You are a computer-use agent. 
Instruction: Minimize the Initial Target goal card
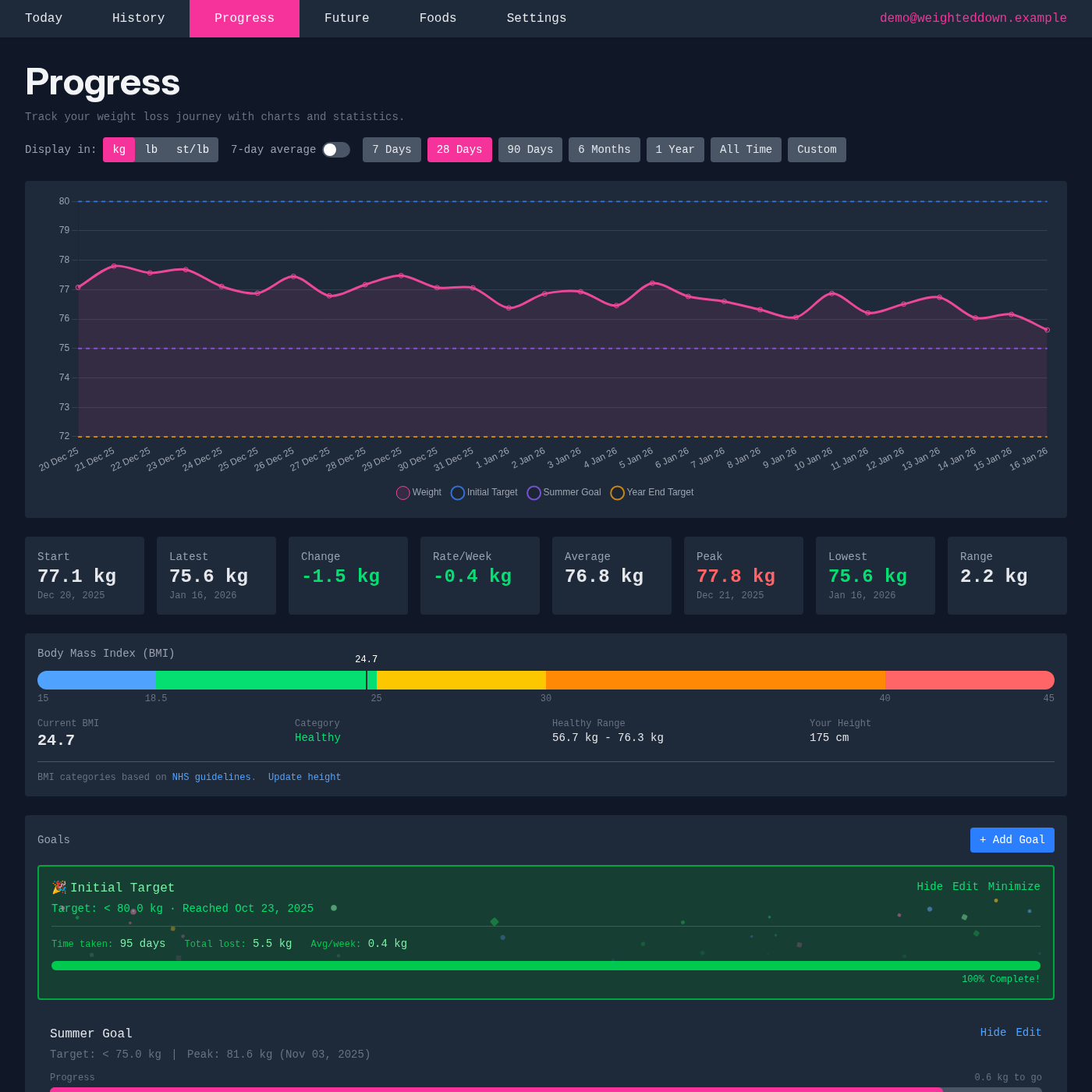pos(1014,886)
